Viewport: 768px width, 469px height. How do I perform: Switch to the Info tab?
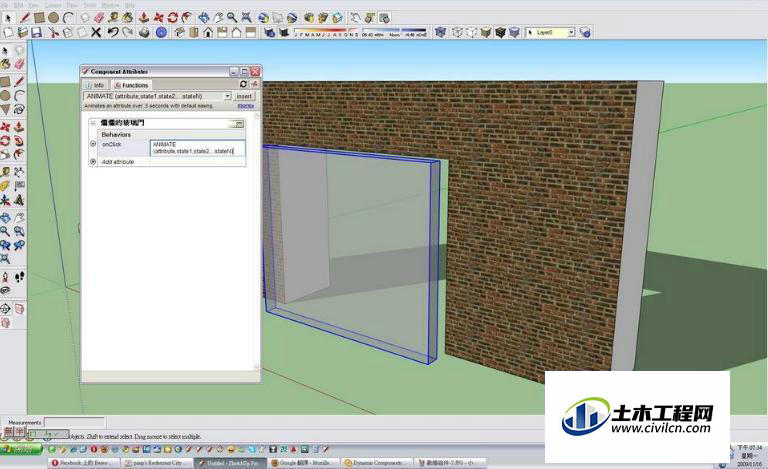coord(96,85)
